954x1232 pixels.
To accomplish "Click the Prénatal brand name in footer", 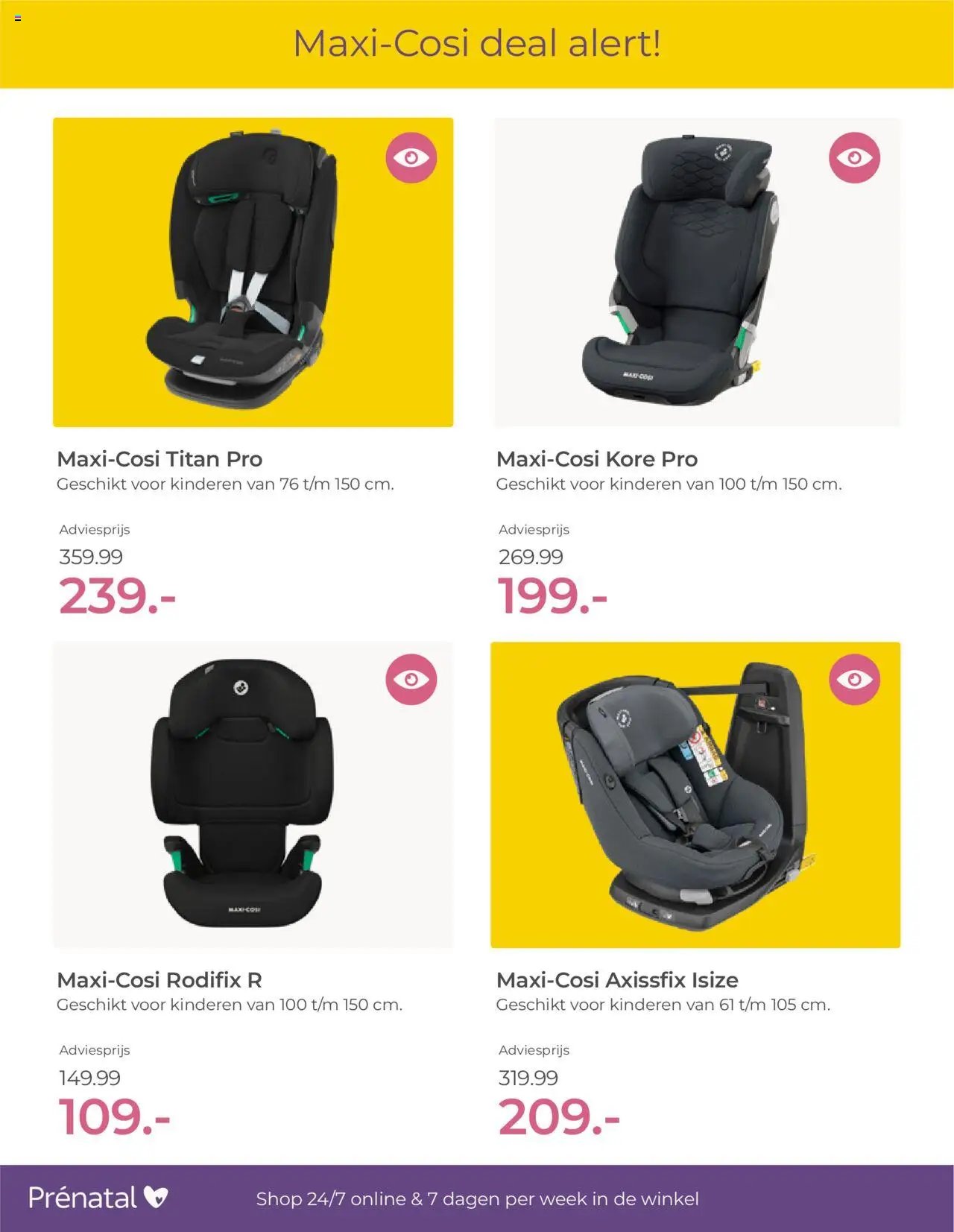I will coord(83,1198).
